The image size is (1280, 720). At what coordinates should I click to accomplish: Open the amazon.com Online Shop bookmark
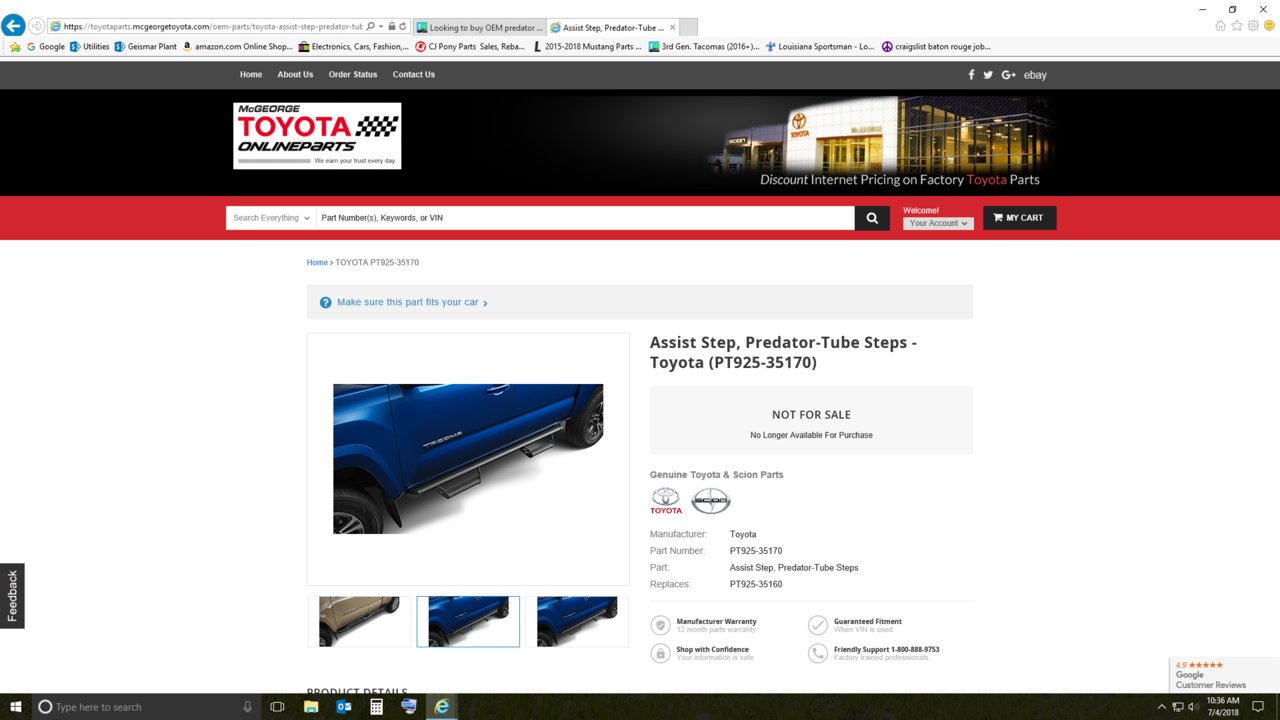click(x=237, y=47)
